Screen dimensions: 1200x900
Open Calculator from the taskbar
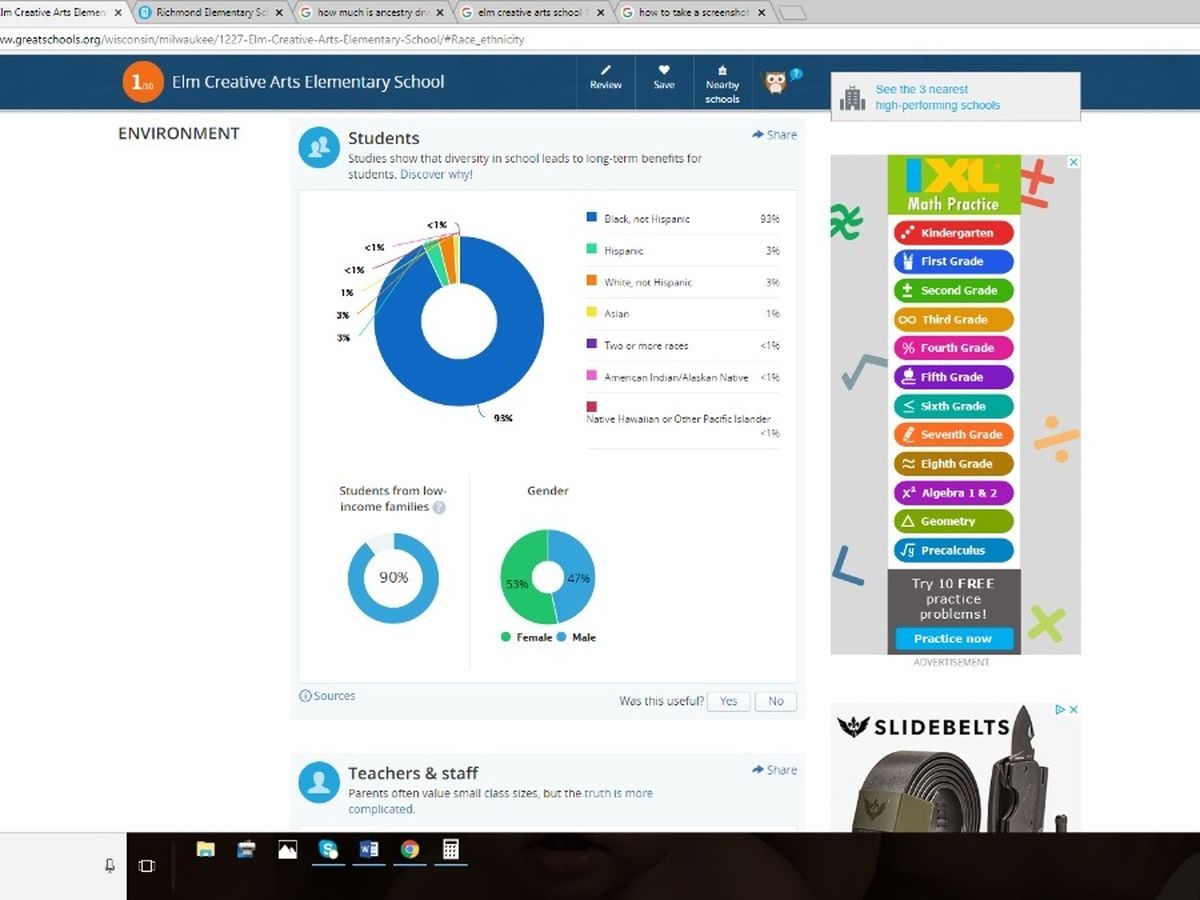tap(450, 849)
